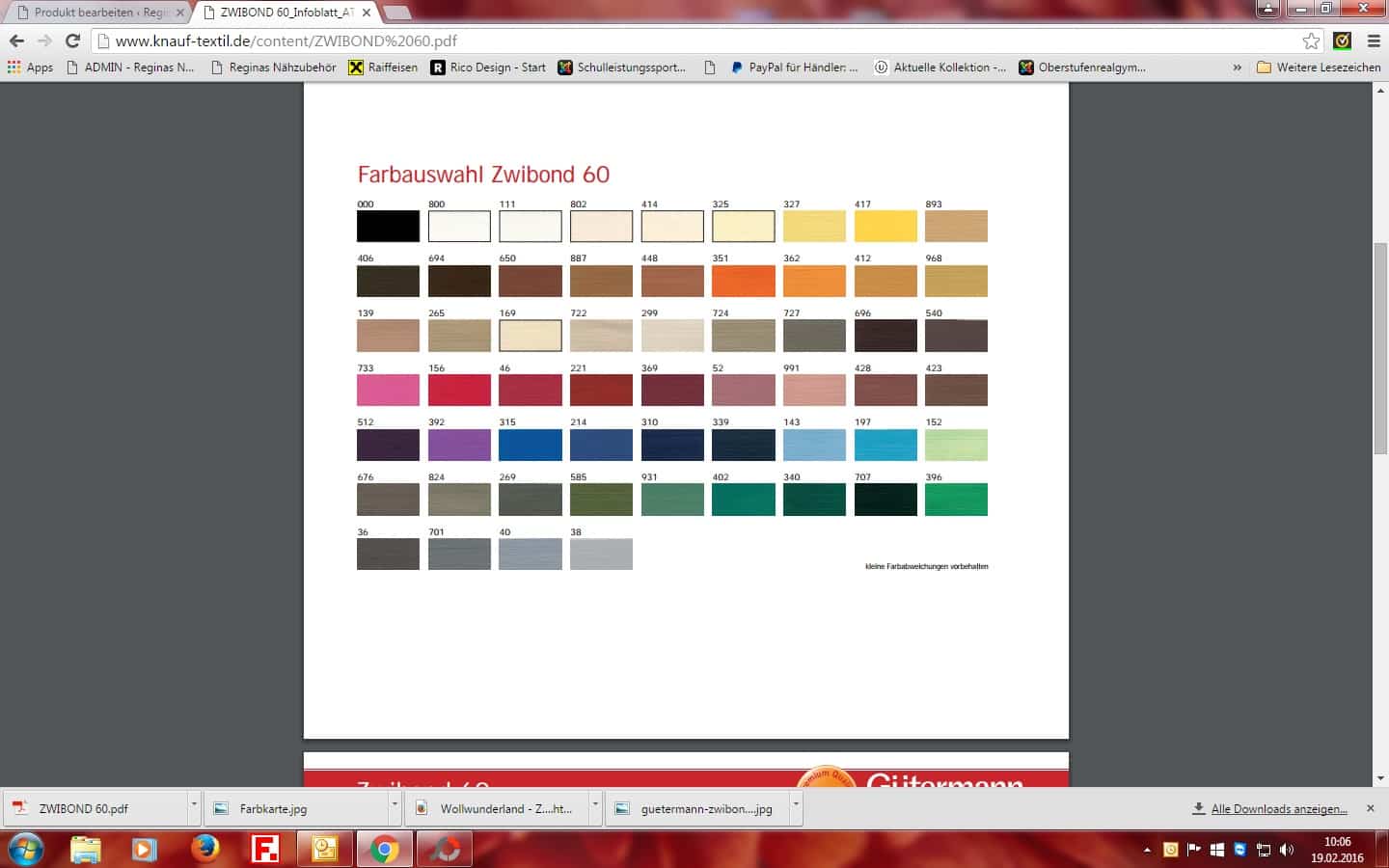Expand options arrow for guetermann-zwibon download
This screenshot has height=868, width=1389.
(796, 803)
